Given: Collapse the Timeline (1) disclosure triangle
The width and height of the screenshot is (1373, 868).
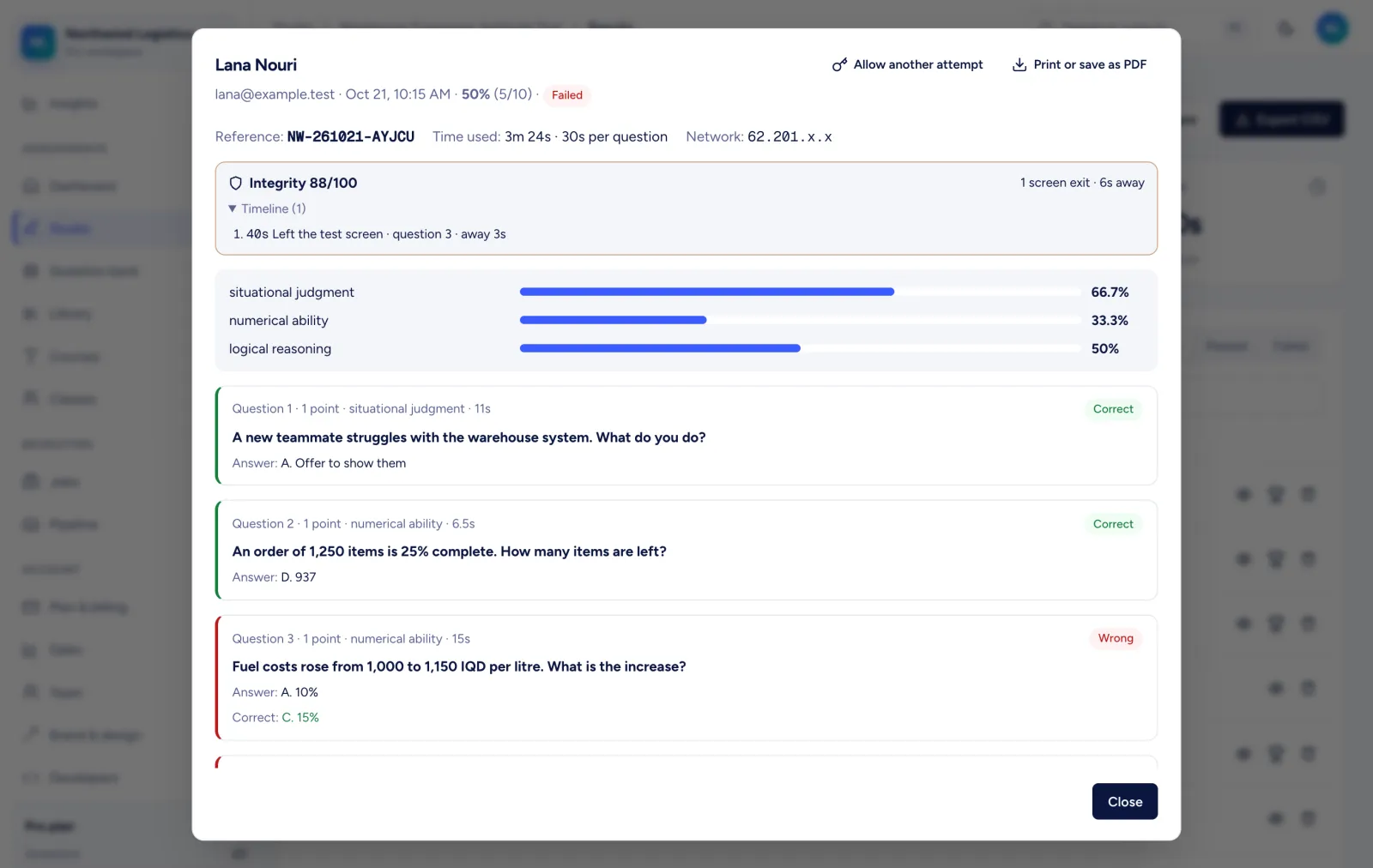Looking at the screenshot, I should click(233, 208).
